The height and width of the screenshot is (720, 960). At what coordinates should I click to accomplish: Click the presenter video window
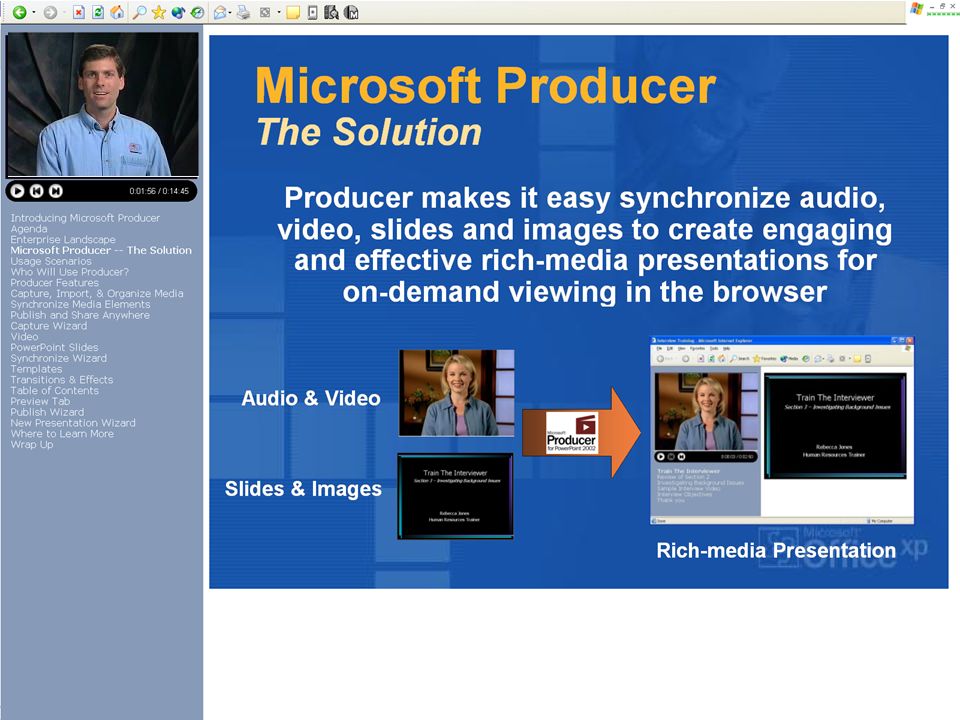point(102,105)
